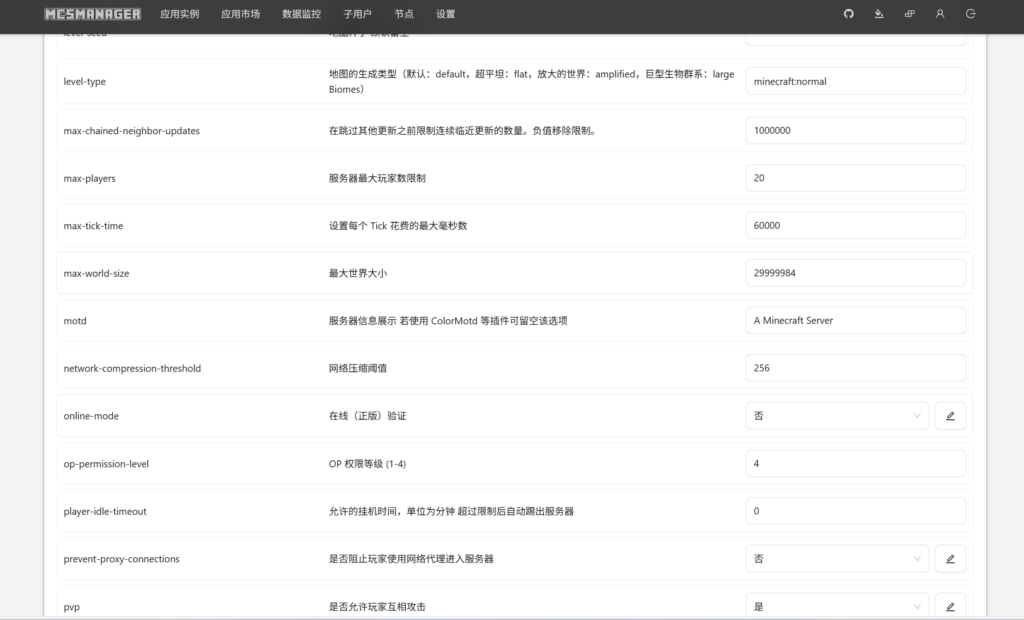Switch to 数据监控 page

pos(302,14)
